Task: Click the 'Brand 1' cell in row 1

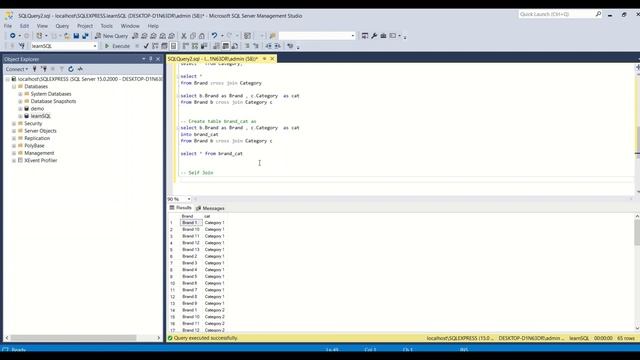Action: click(191, 223)
